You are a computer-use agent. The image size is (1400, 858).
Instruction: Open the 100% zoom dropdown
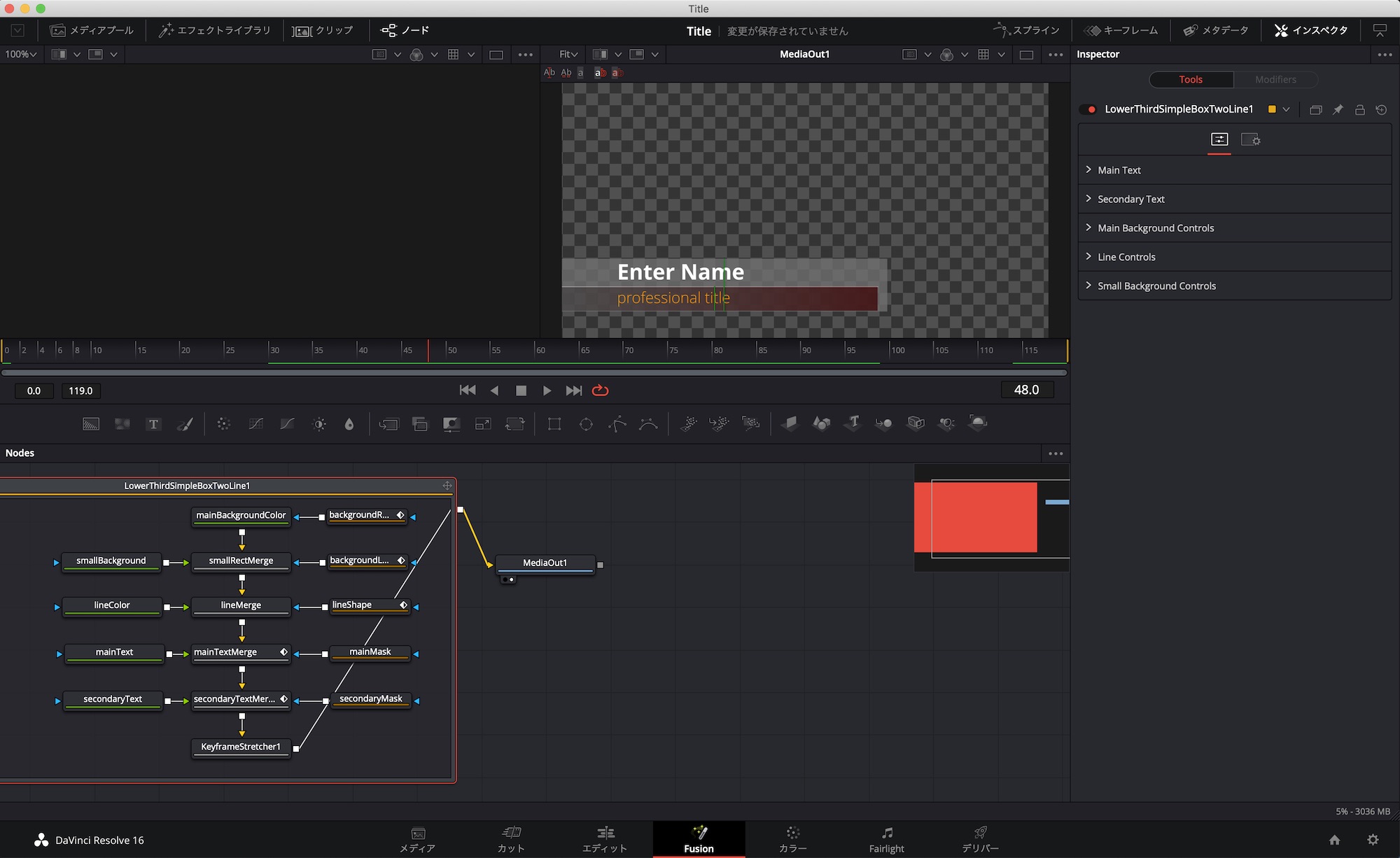click(21, 54)
